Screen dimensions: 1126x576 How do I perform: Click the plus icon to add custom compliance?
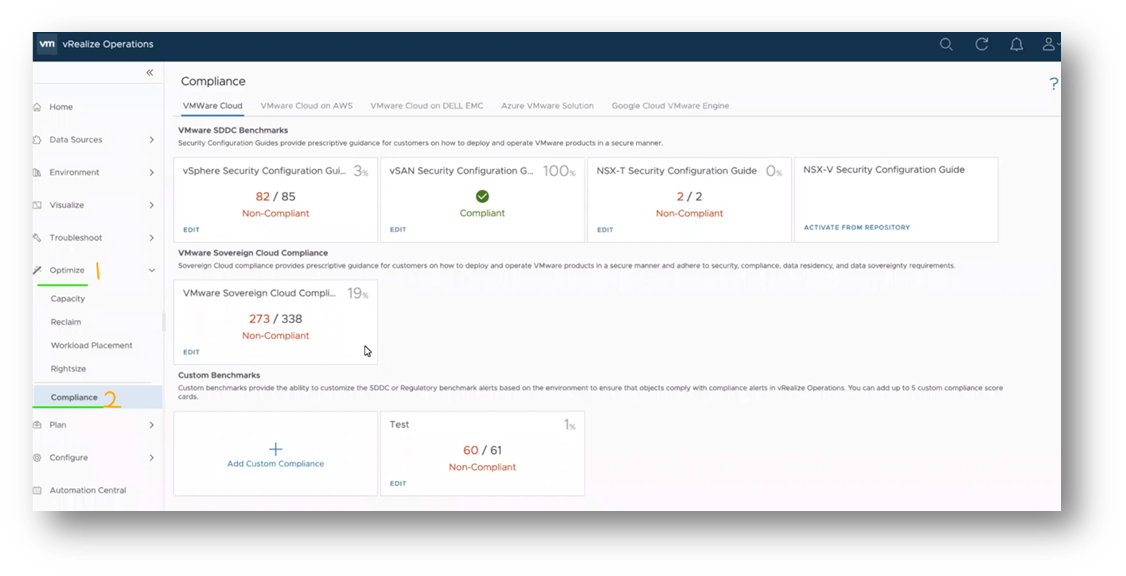(275, 449)
